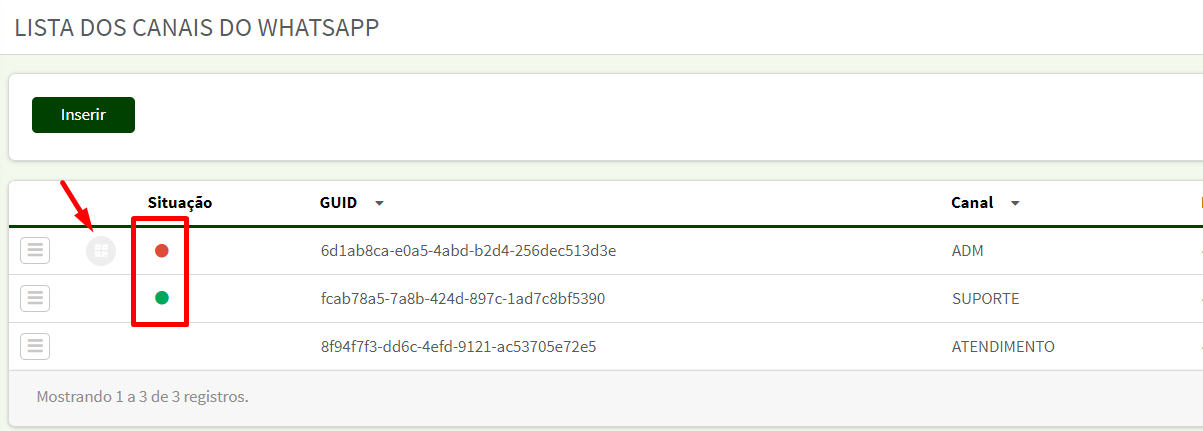Select GUID 8f94f7f3-dd6c-4efd-9121-ac53705e72e5
The height and width of the screenshot is (431, 1203).
pos(458,346)
